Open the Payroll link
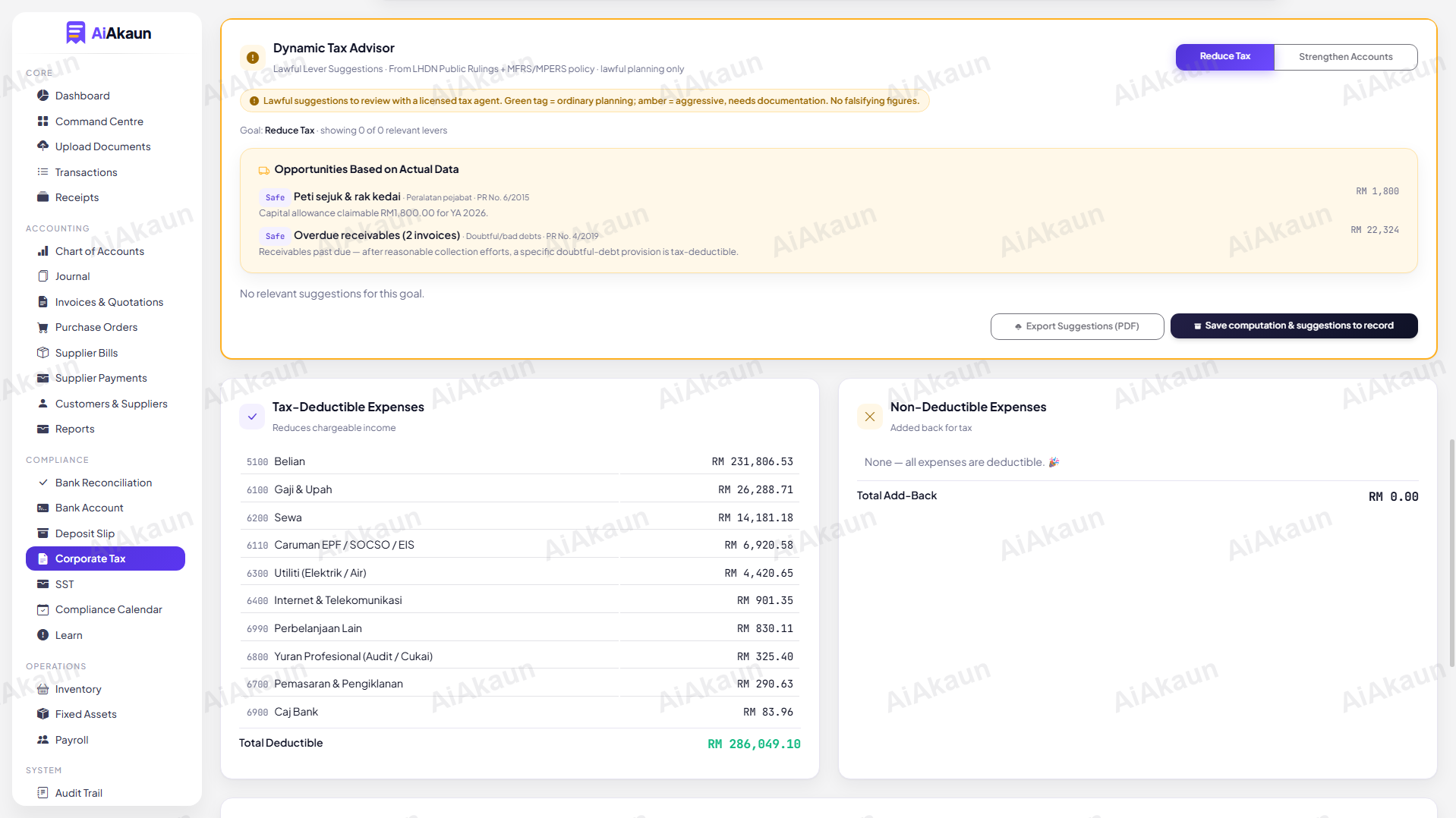The image size is (1456, 818). (106, 740)
